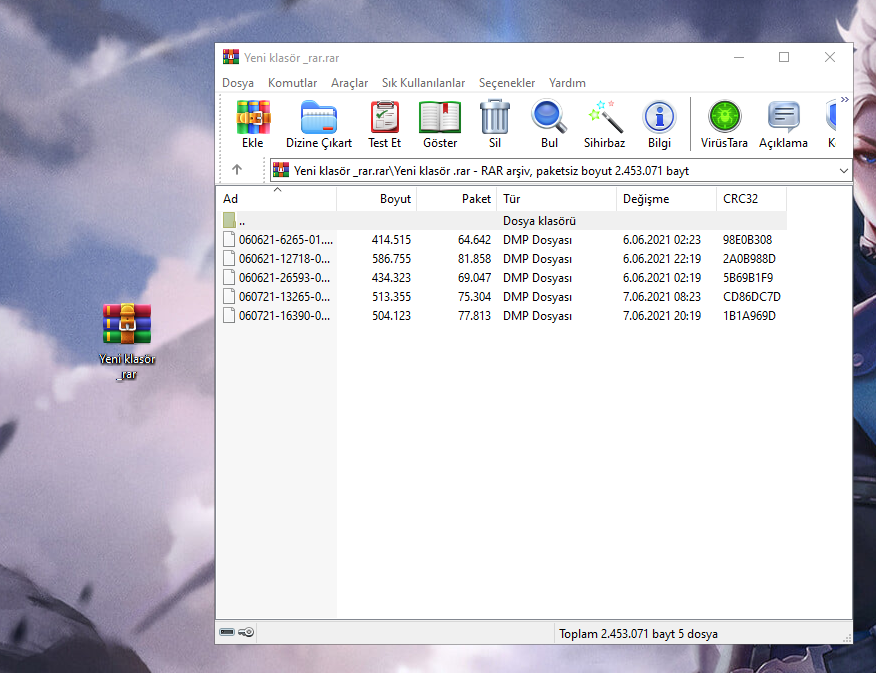
Task: Open the Seçenekler menu
Action: coord(507,83)
